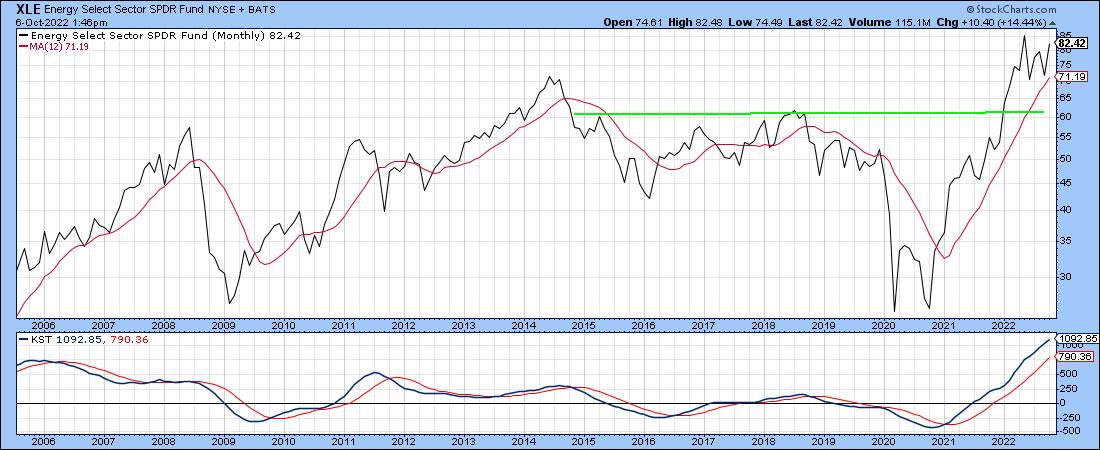Click 2008 on the price panel time axis
This screenshot has height=450, width=1100.
point(163,326)
